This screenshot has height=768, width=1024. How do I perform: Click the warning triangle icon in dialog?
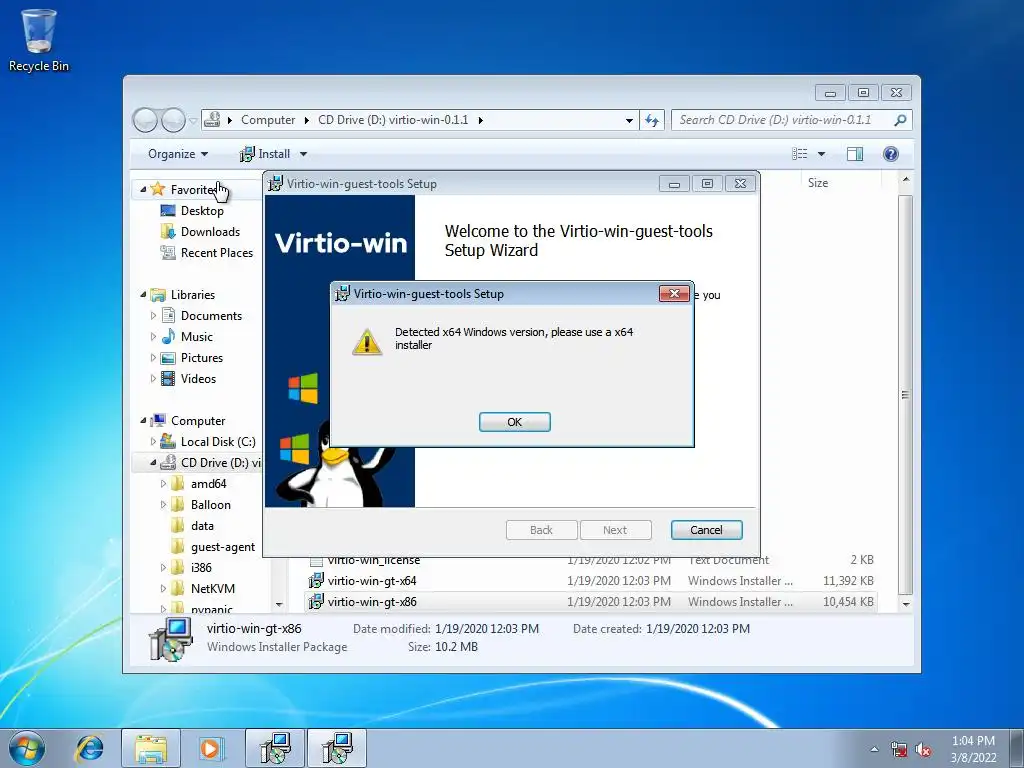coord(367,342)
